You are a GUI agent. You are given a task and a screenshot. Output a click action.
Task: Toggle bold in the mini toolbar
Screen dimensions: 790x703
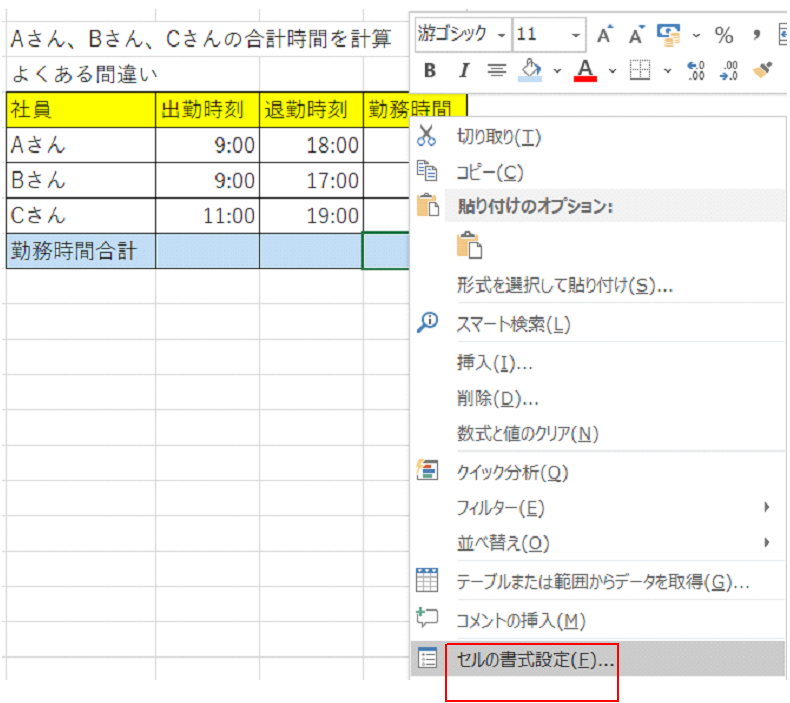(x=430, y=70)
